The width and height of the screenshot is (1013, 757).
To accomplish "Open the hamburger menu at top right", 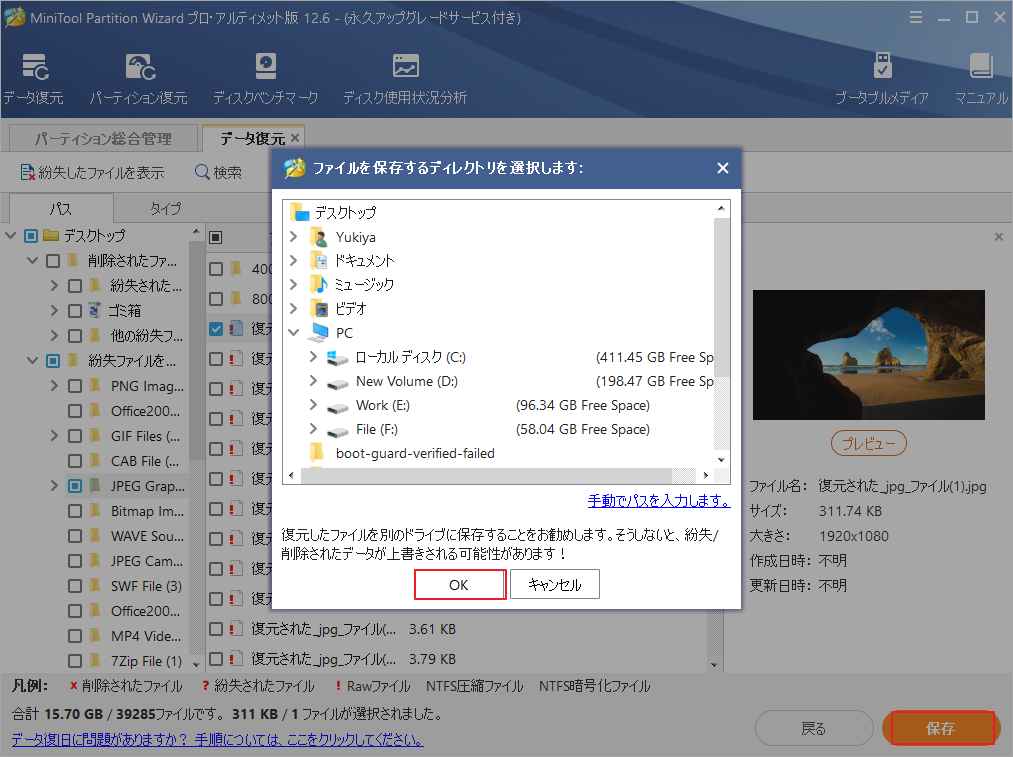I will coord(916,17).
